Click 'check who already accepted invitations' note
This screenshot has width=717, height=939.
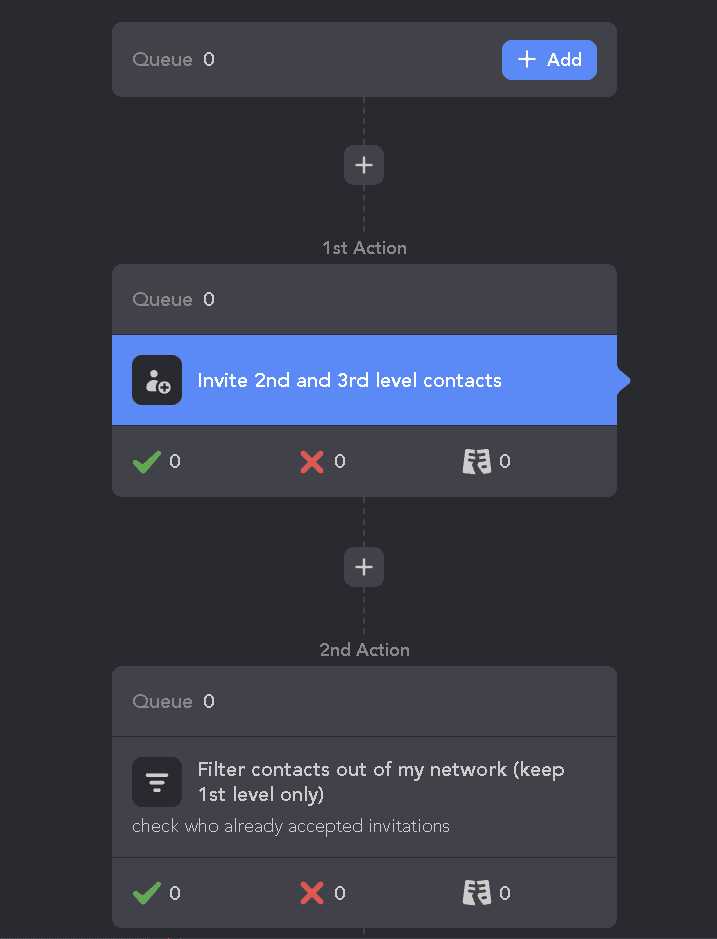coord(291,826)
